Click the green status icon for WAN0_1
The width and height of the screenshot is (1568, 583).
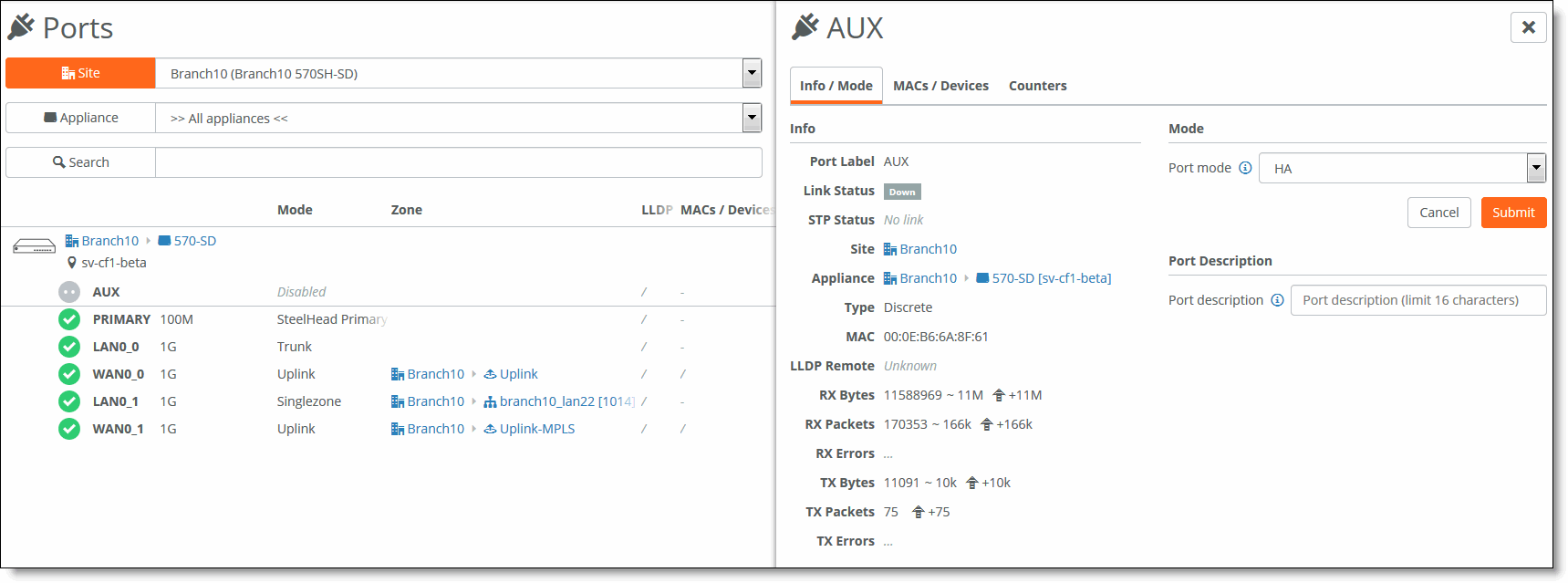click(69, 429)
